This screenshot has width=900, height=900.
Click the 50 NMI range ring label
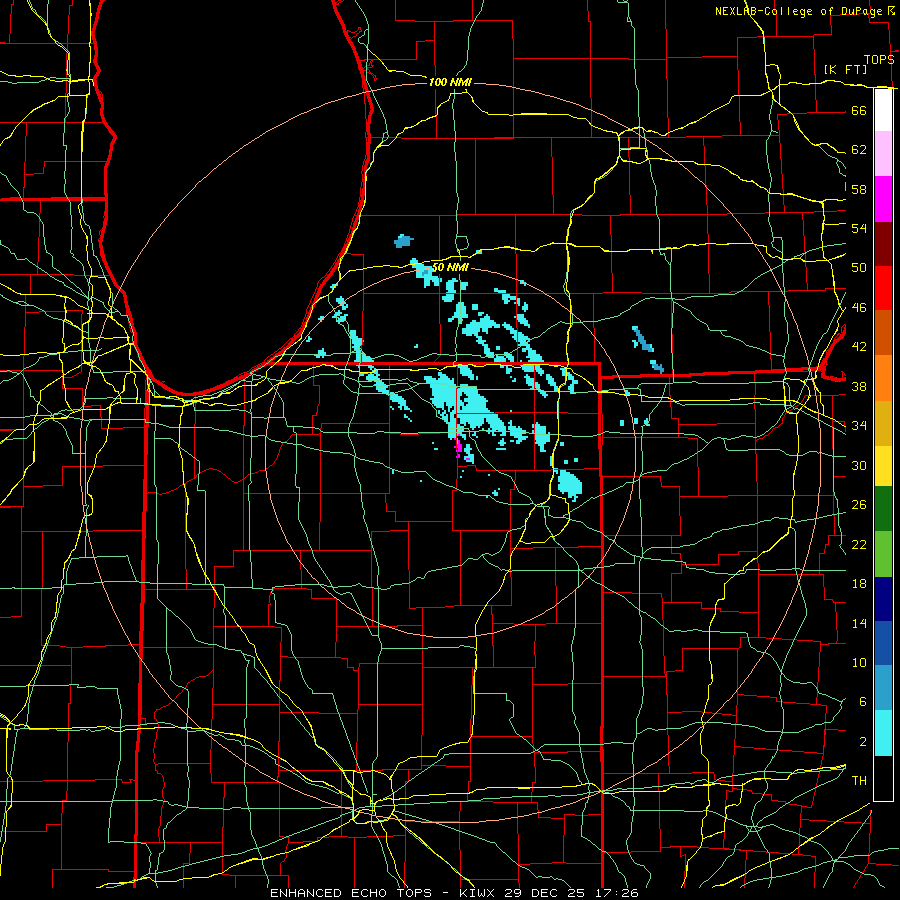pos(451,267)
